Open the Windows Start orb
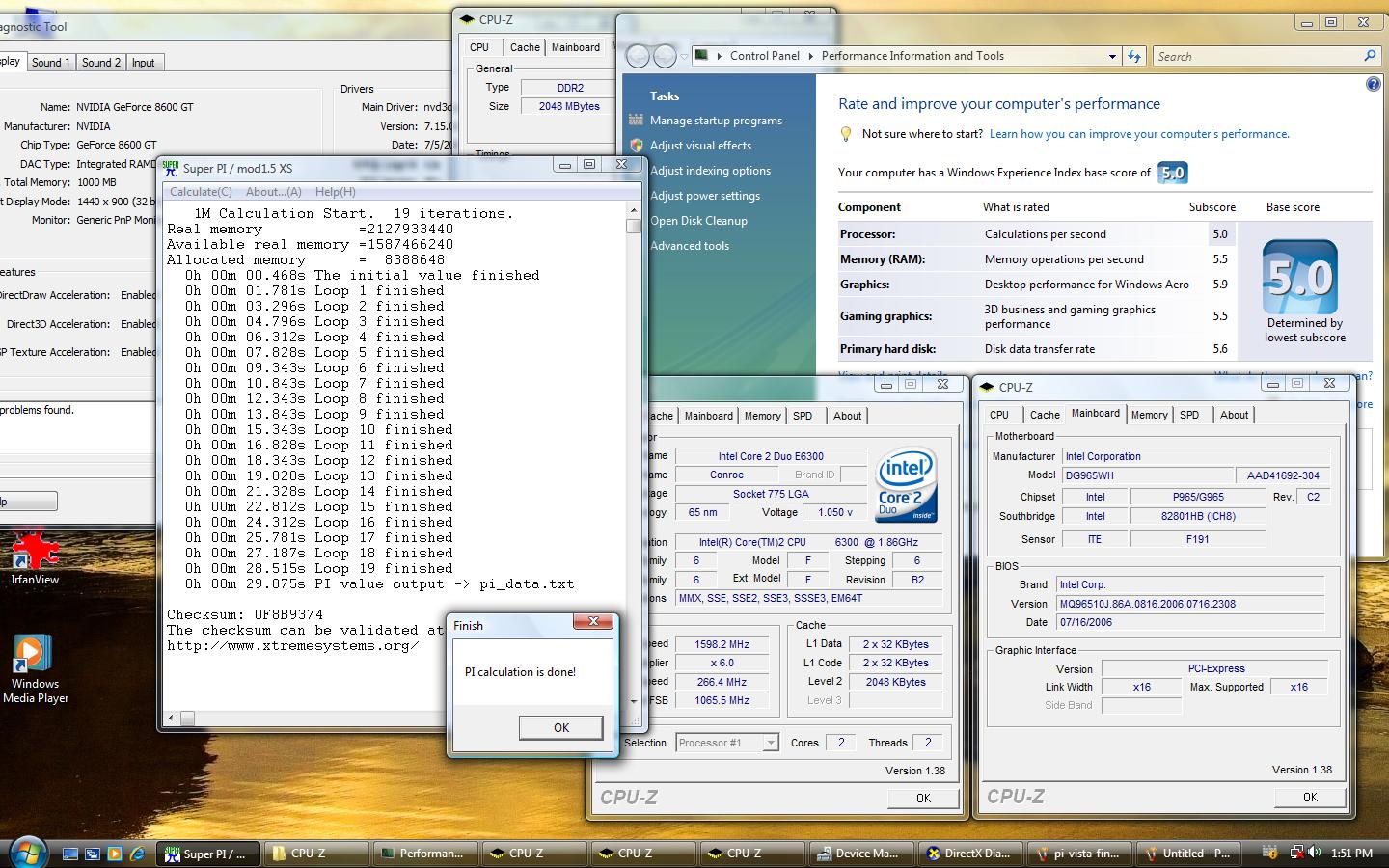Image resolution: width=1389 pixels, height=868 pixels. (27, 852)
